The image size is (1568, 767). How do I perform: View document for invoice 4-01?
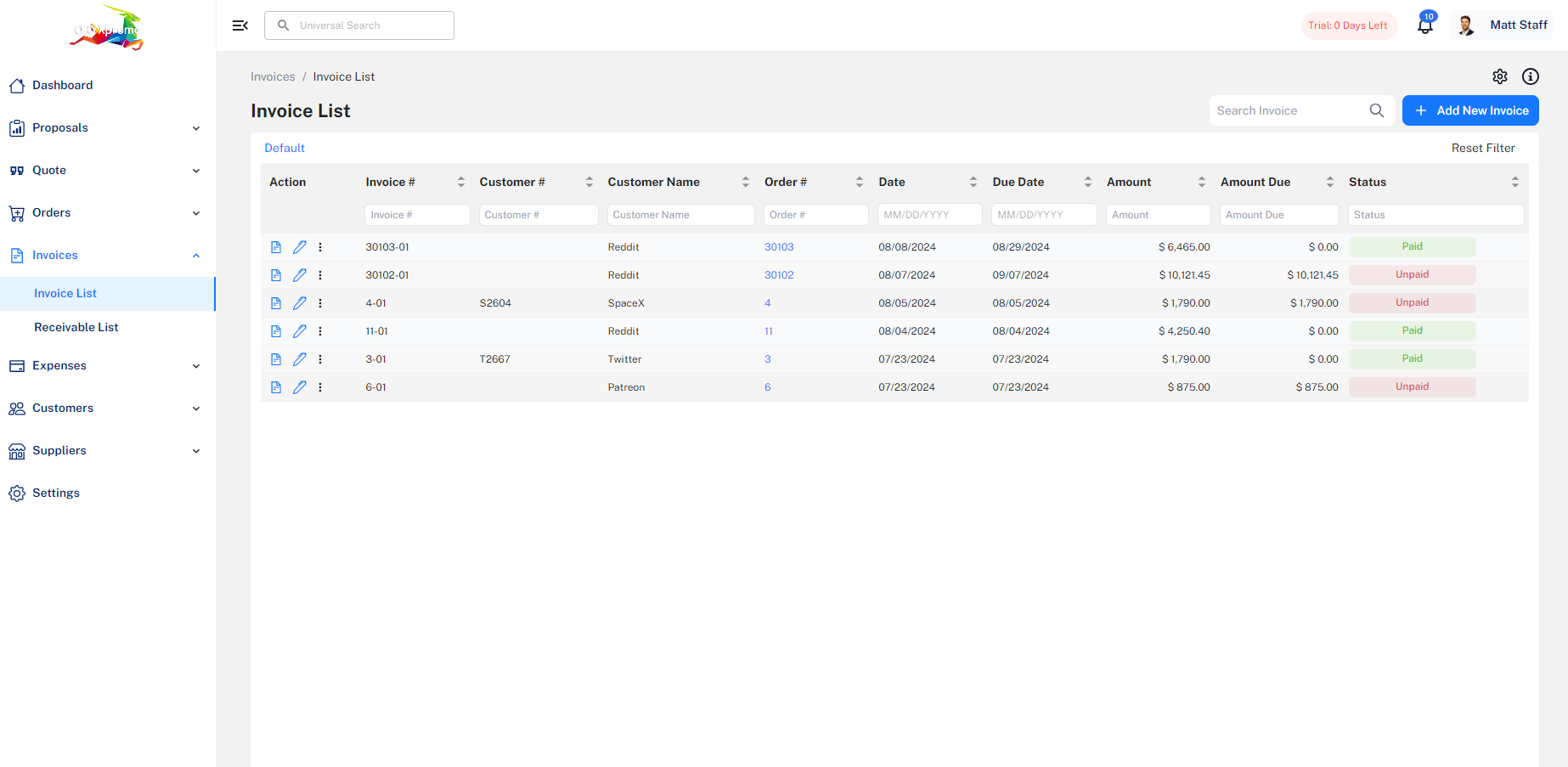coord(276,303)
